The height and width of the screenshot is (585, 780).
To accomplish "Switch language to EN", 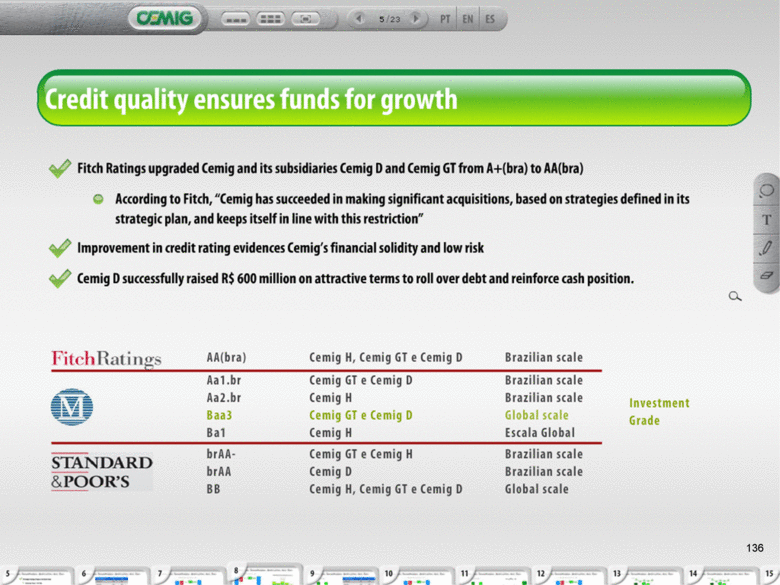I will (x=468, y=19).
